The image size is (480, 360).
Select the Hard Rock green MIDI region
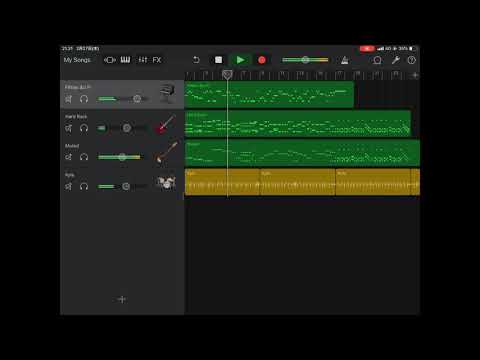point(298,124)
